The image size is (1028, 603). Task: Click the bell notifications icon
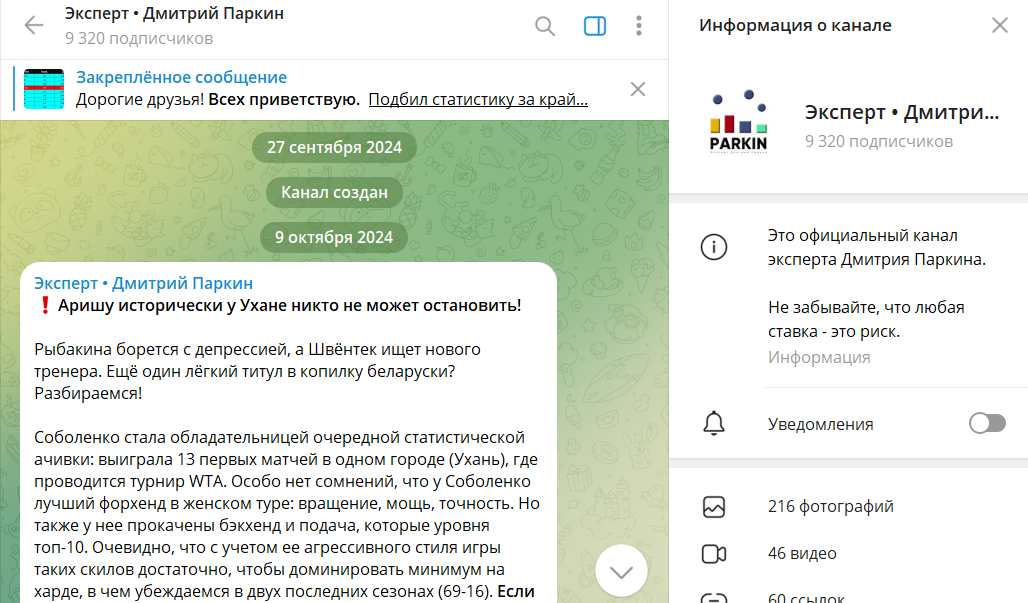(714, 423)
